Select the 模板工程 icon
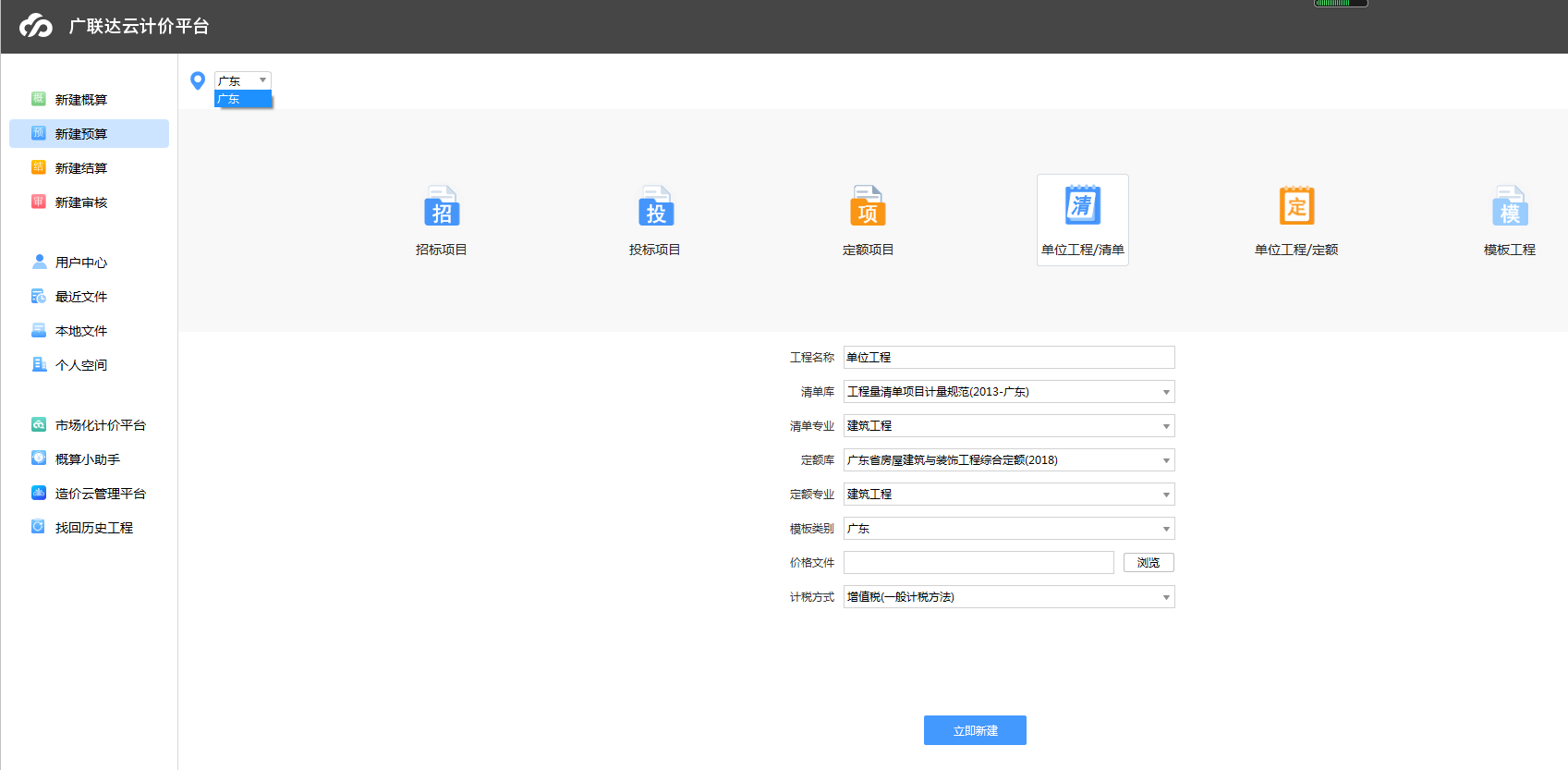1568x770 pixels. tap(1510, 206)
